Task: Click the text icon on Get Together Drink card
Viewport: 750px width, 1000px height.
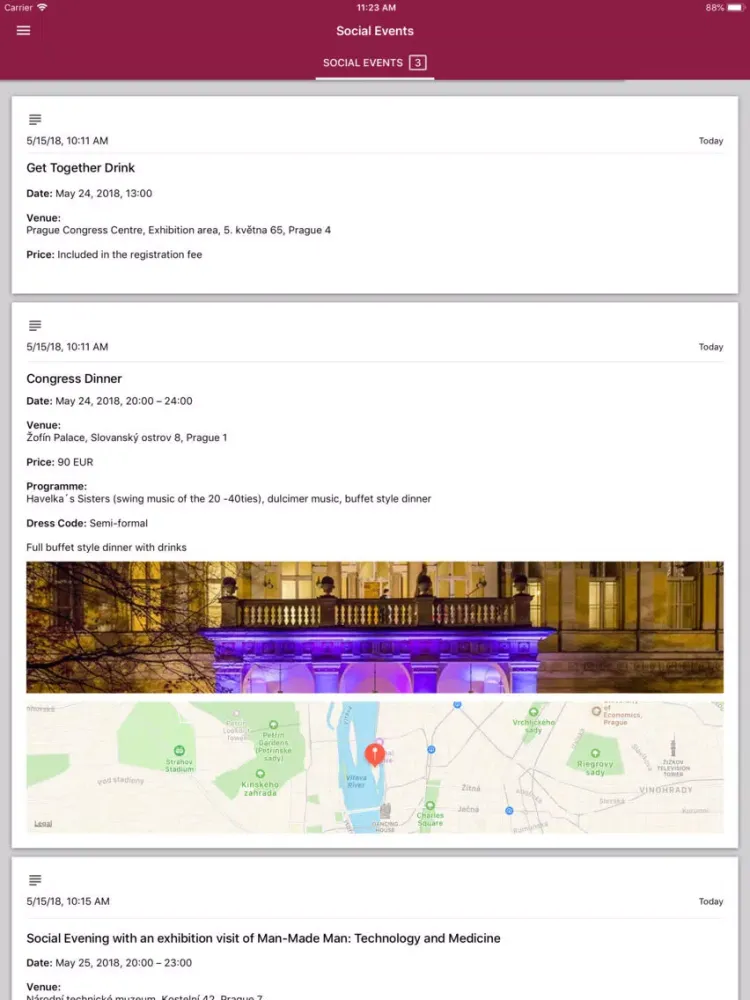Action: click(35, 119)
